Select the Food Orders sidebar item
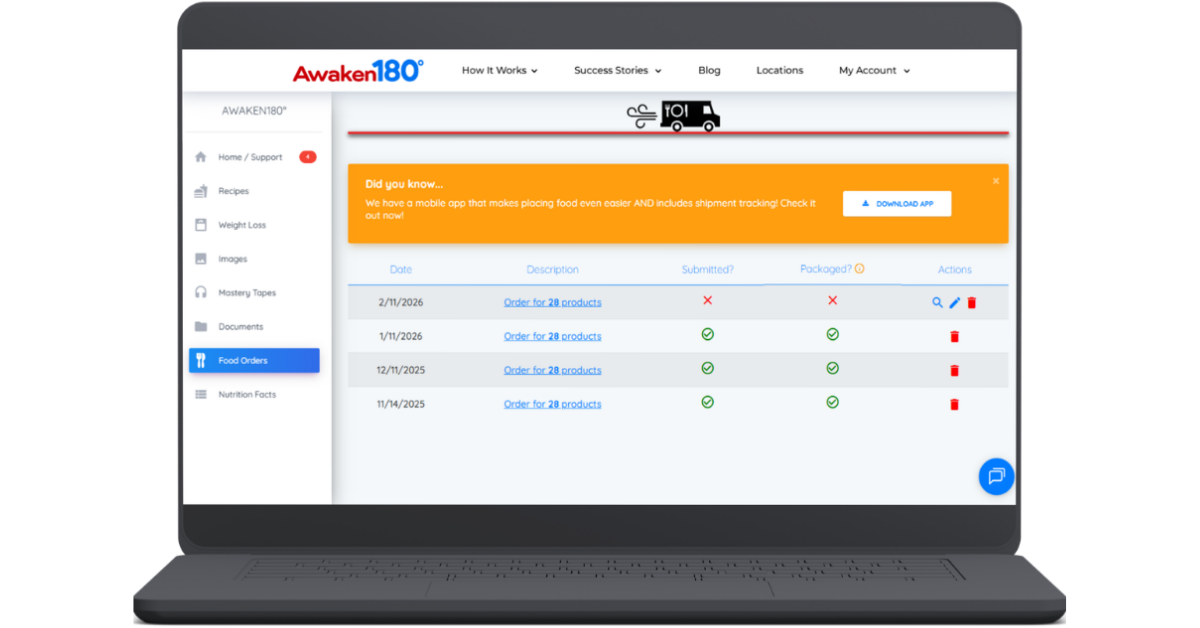 pyautogui.click(x=254, y=360)
